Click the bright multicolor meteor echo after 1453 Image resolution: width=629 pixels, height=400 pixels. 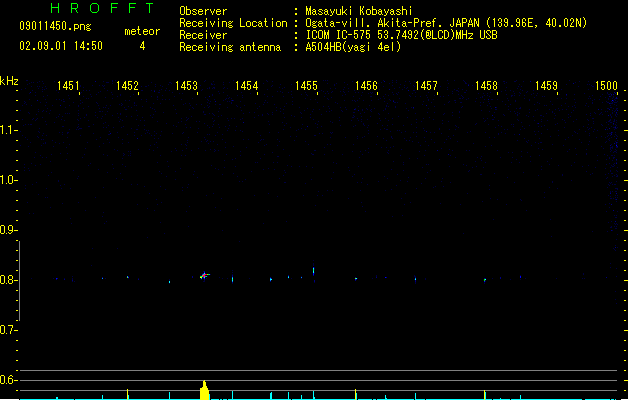pyautogui.click(x=205, y=276)
